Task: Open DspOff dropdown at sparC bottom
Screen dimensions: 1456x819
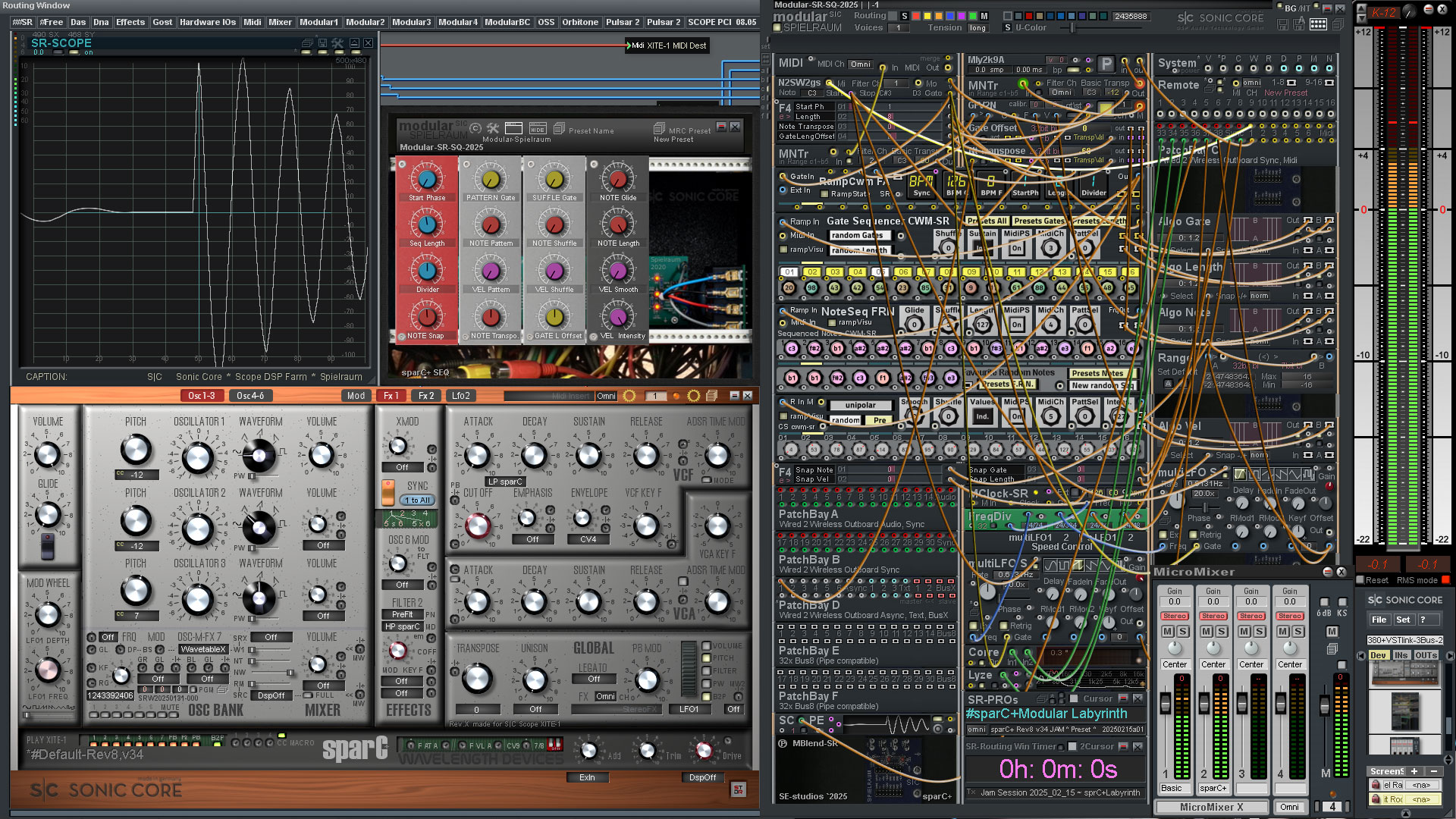Action: tap(703, 777)
